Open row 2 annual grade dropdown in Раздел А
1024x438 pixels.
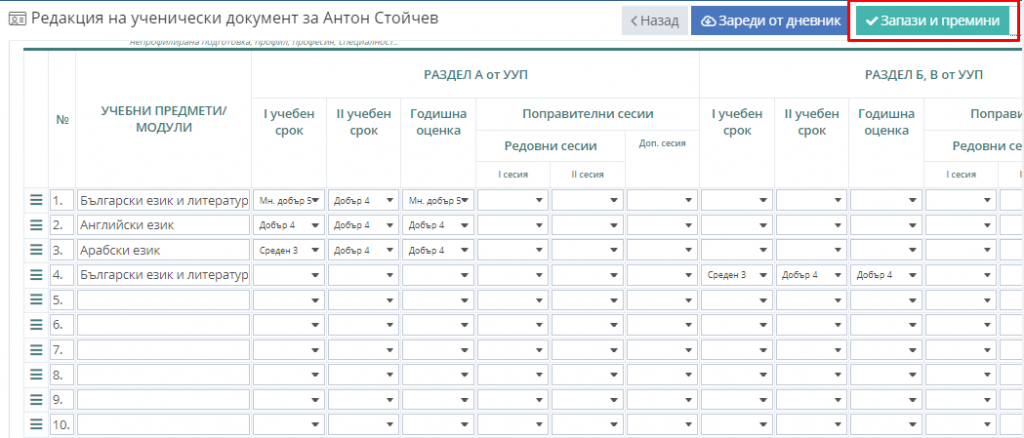(438, 225)
